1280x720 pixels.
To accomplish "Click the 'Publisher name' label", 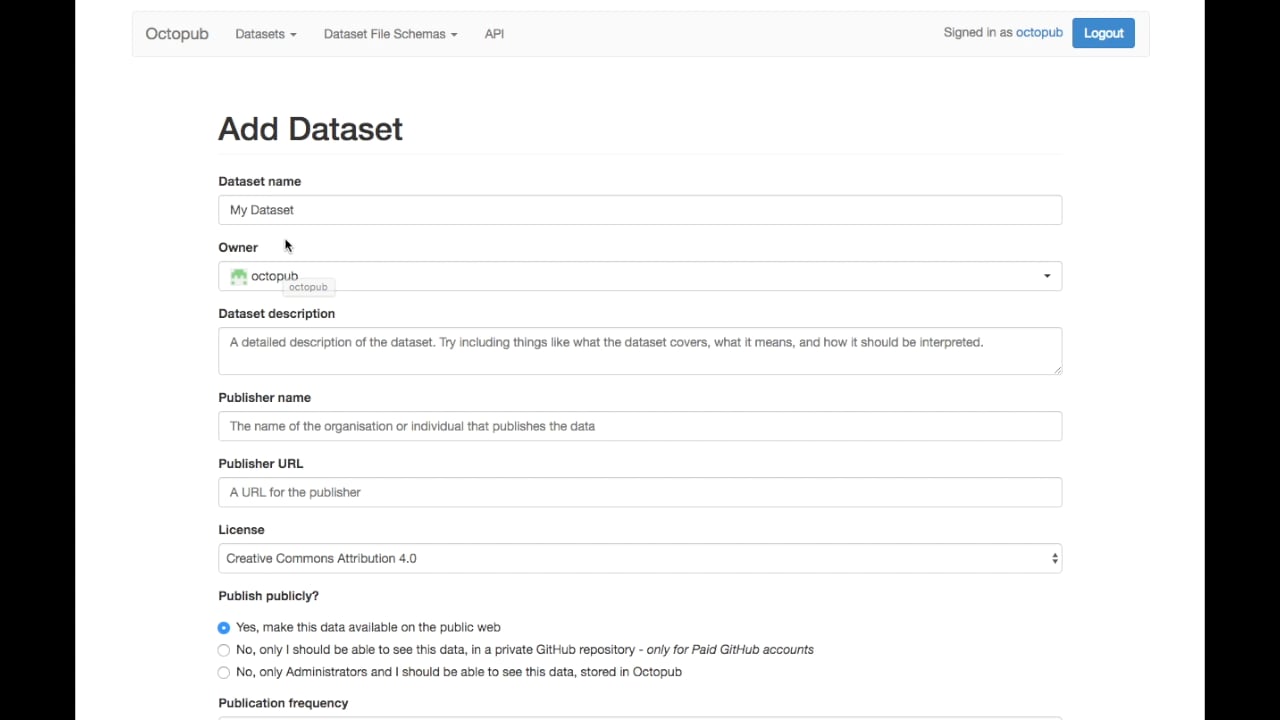I will [264, 398].
